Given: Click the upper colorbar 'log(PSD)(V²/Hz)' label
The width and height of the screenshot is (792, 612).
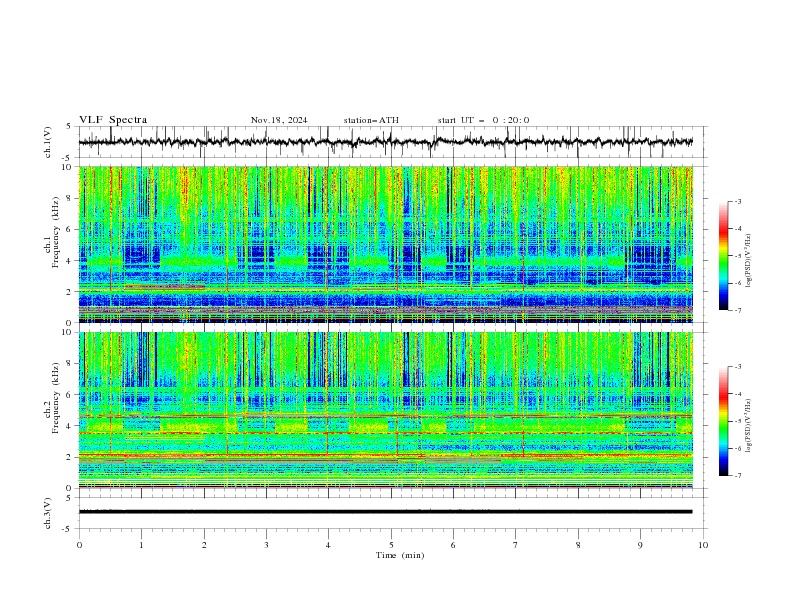Looking at the screenshot, I should pos(748,261).
